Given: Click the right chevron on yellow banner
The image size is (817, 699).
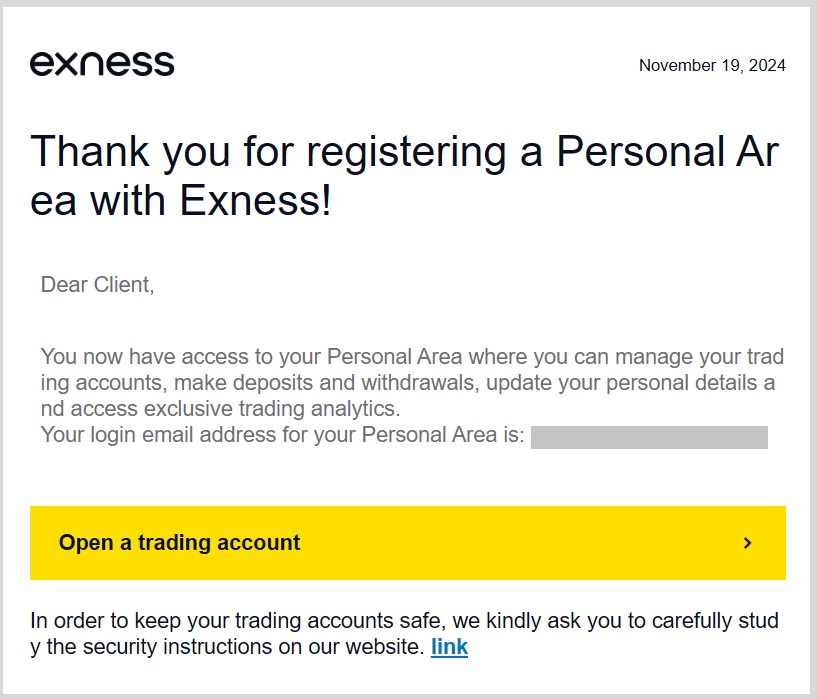Looking at the screenshot, I should point(747,543).
